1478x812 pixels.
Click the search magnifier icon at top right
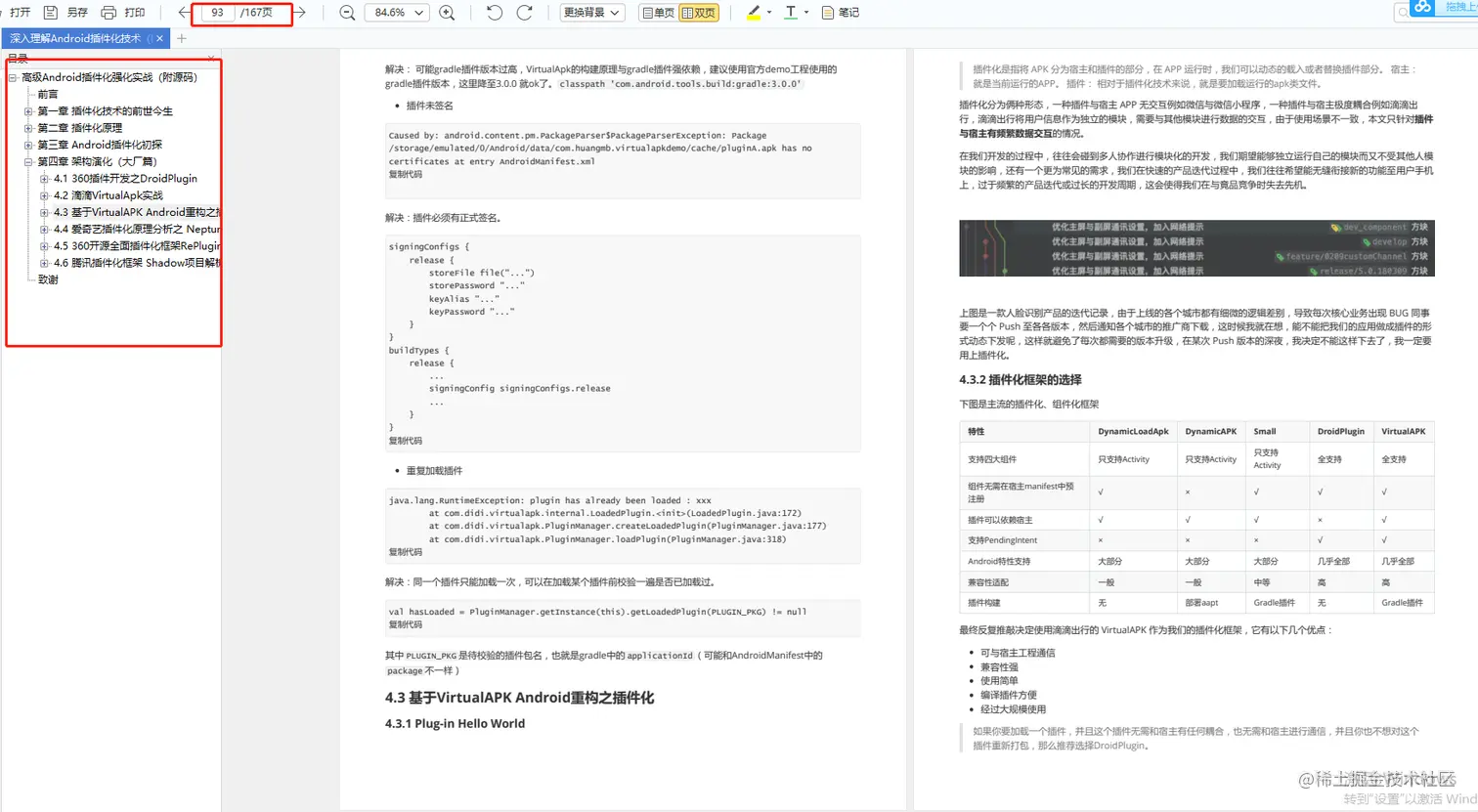pyautogui.click(x=1404, y=13)
